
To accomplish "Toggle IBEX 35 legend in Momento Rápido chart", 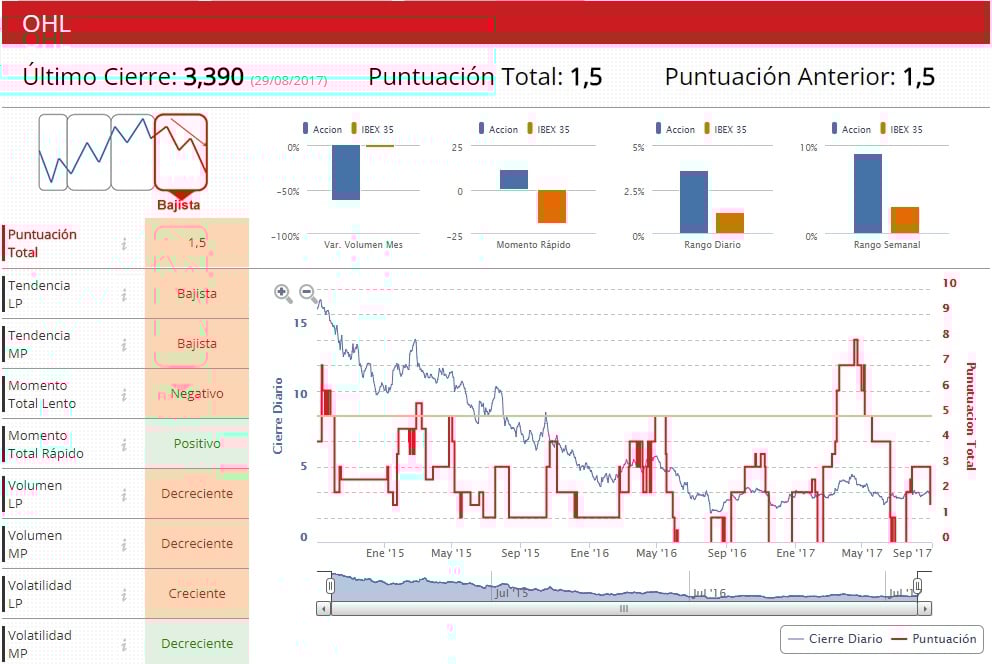I will pos(549,129).
